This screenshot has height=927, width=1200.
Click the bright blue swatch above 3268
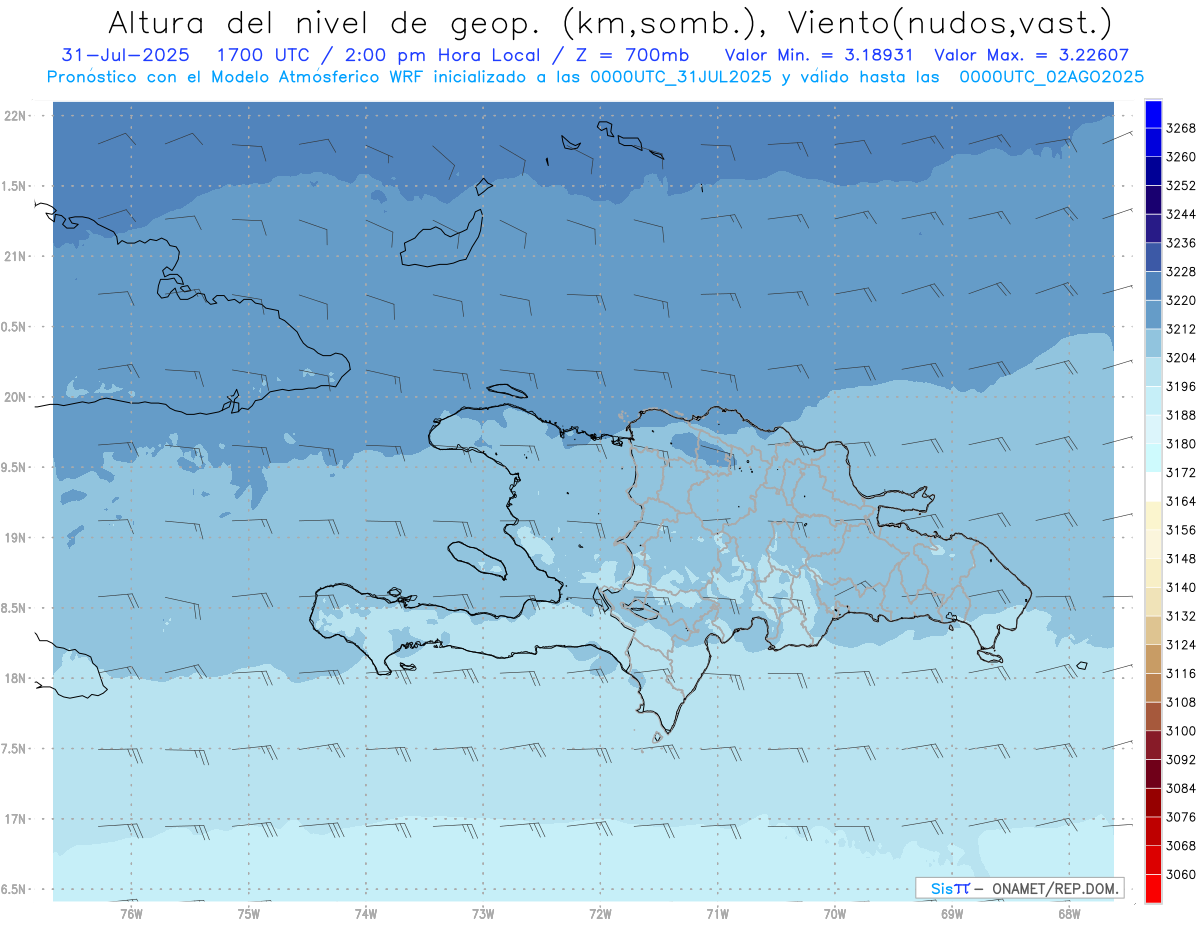point(1153,114)
